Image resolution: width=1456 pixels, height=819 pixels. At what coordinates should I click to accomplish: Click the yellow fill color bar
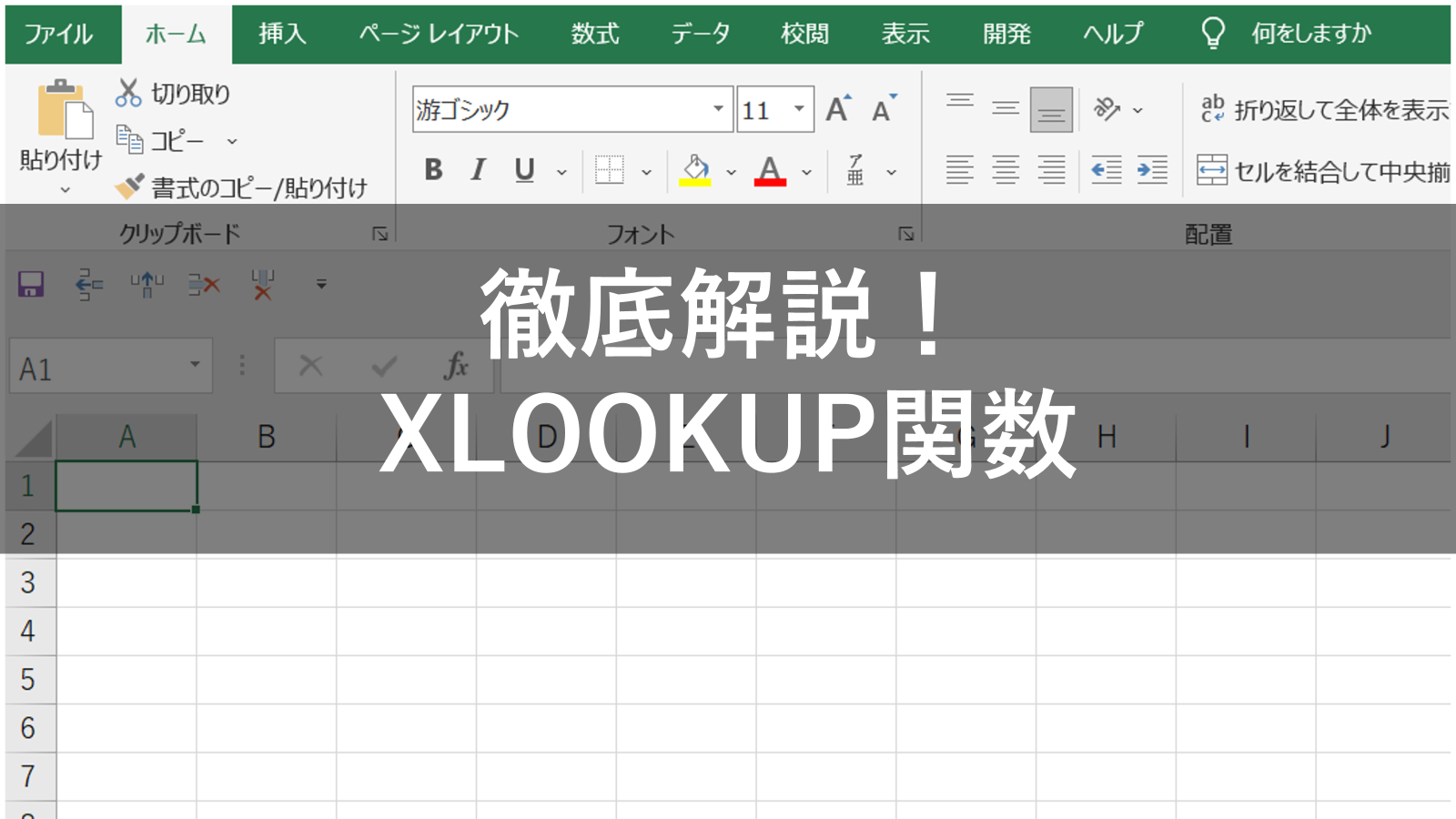(695, 182)
